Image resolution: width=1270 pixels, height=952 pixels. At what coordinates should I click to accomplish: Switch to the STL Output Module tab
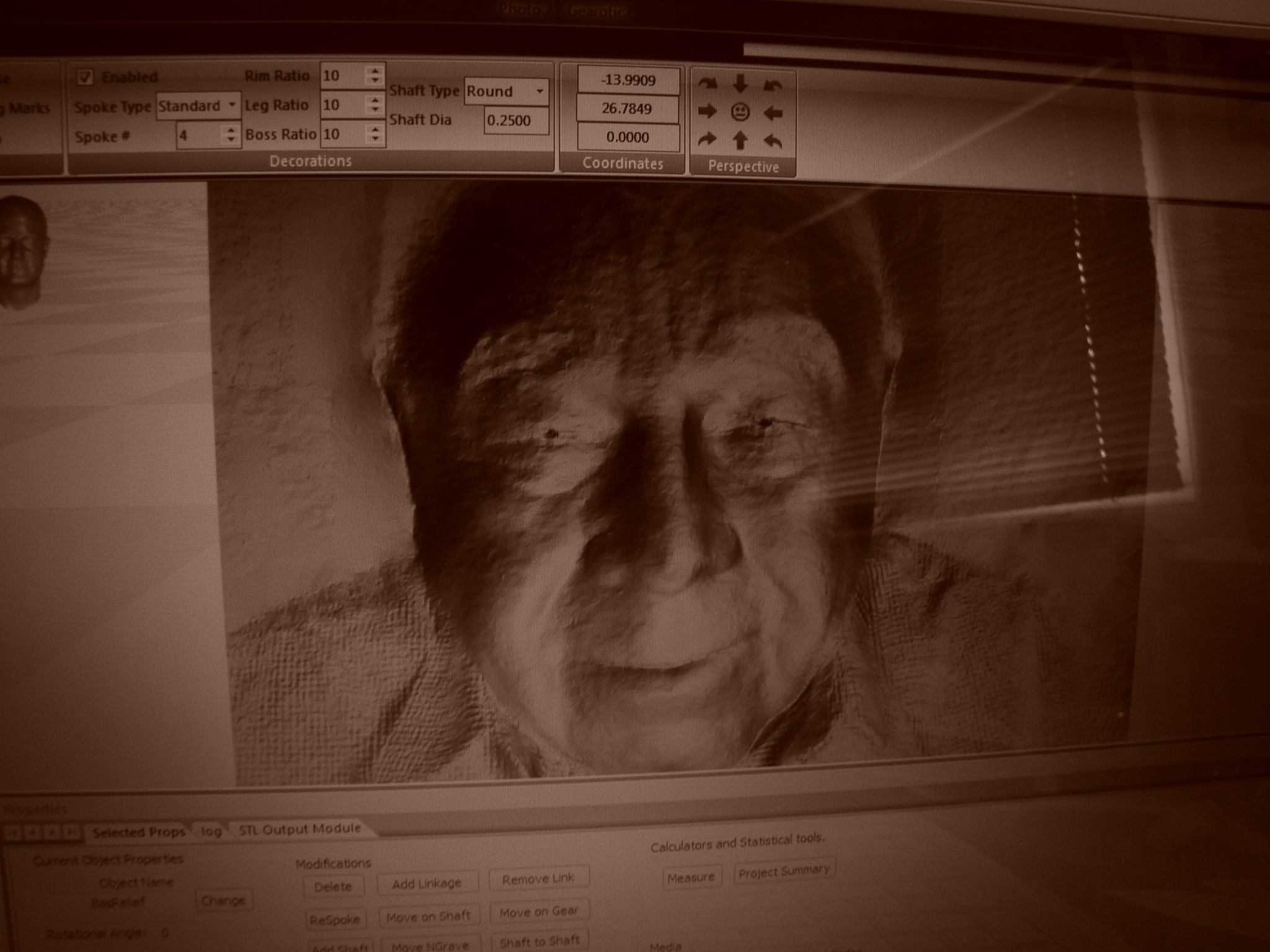tap(300, 829)
